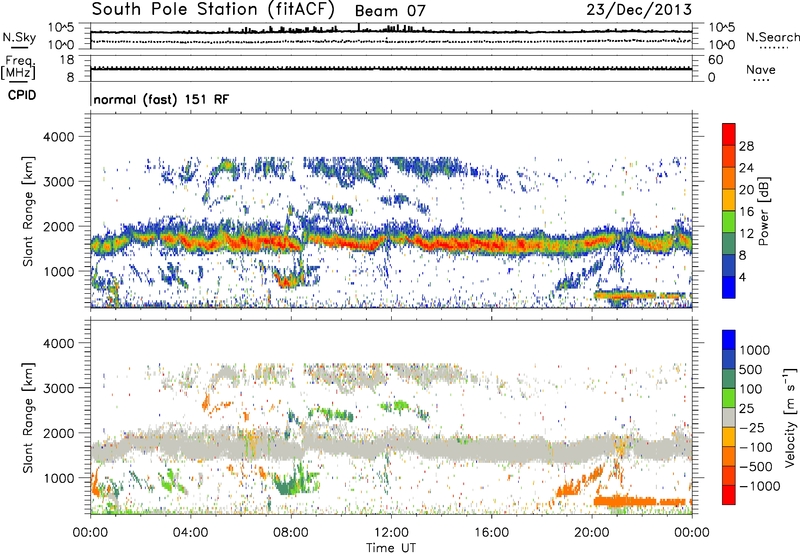This screenshot has width=800, height=554.
Task: Click the 'N.Search' legend label
Action: (x=772, y=37)
